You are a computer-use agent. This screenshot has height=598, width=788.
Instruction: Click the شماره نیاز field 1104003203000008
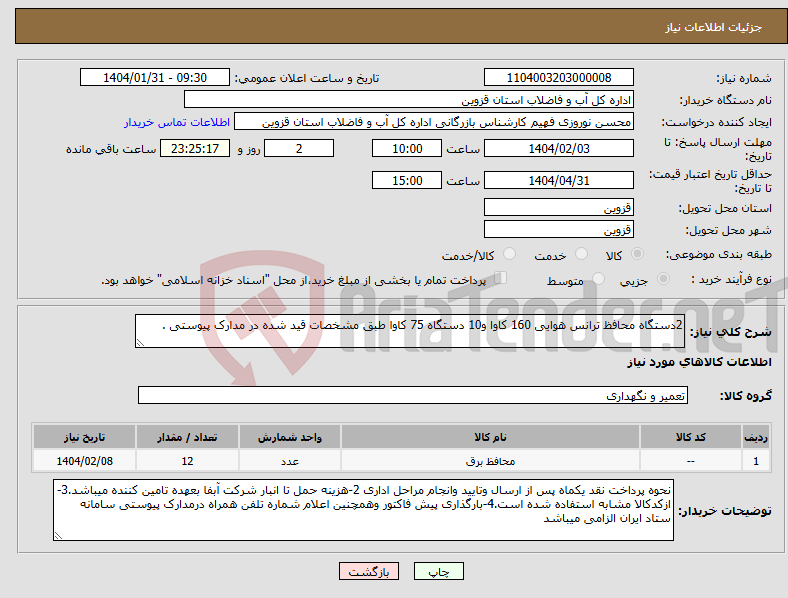(x=559, y=77)
